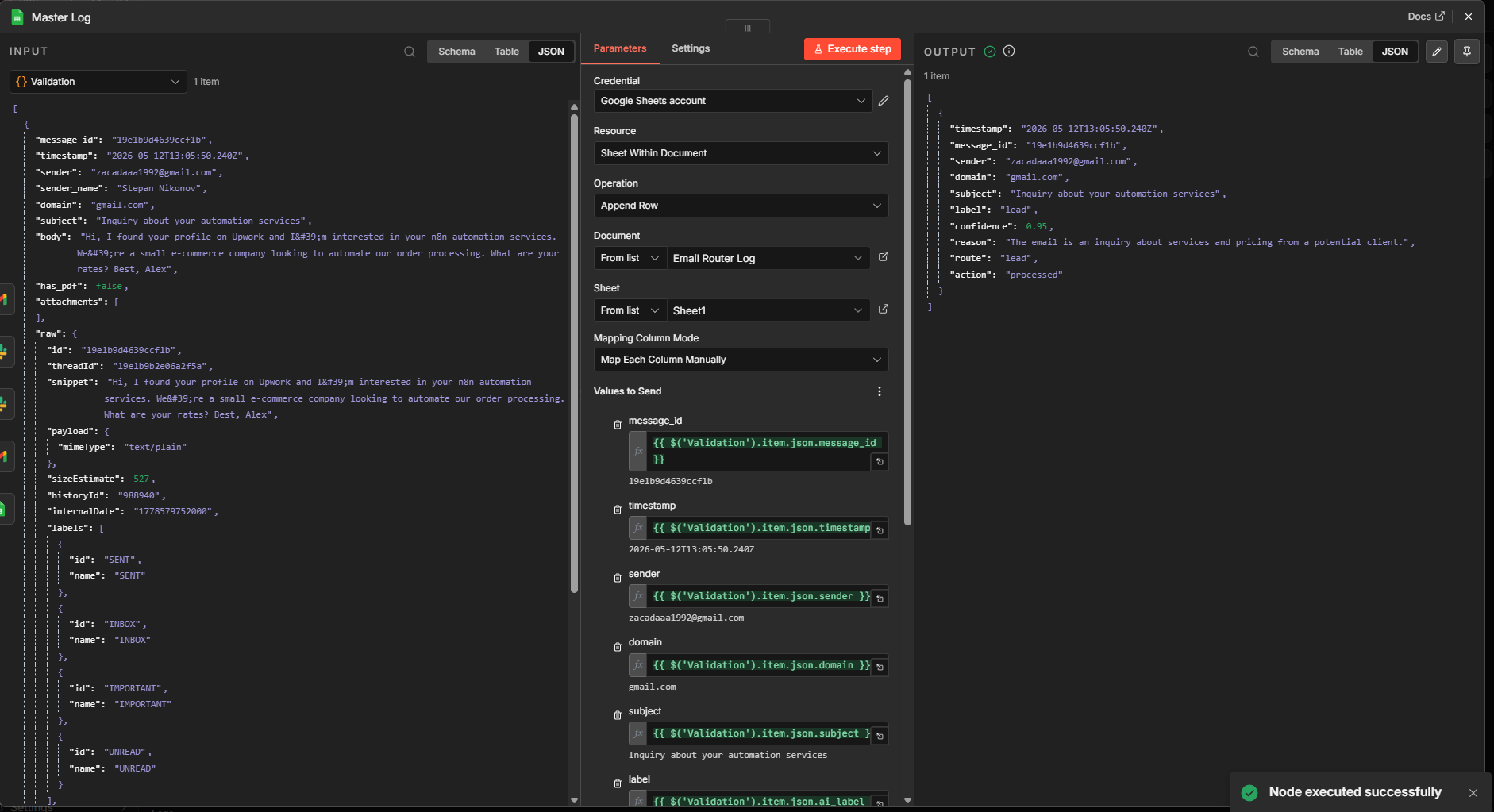Click the sender expression input field
1494x812 pixels.
758,596
